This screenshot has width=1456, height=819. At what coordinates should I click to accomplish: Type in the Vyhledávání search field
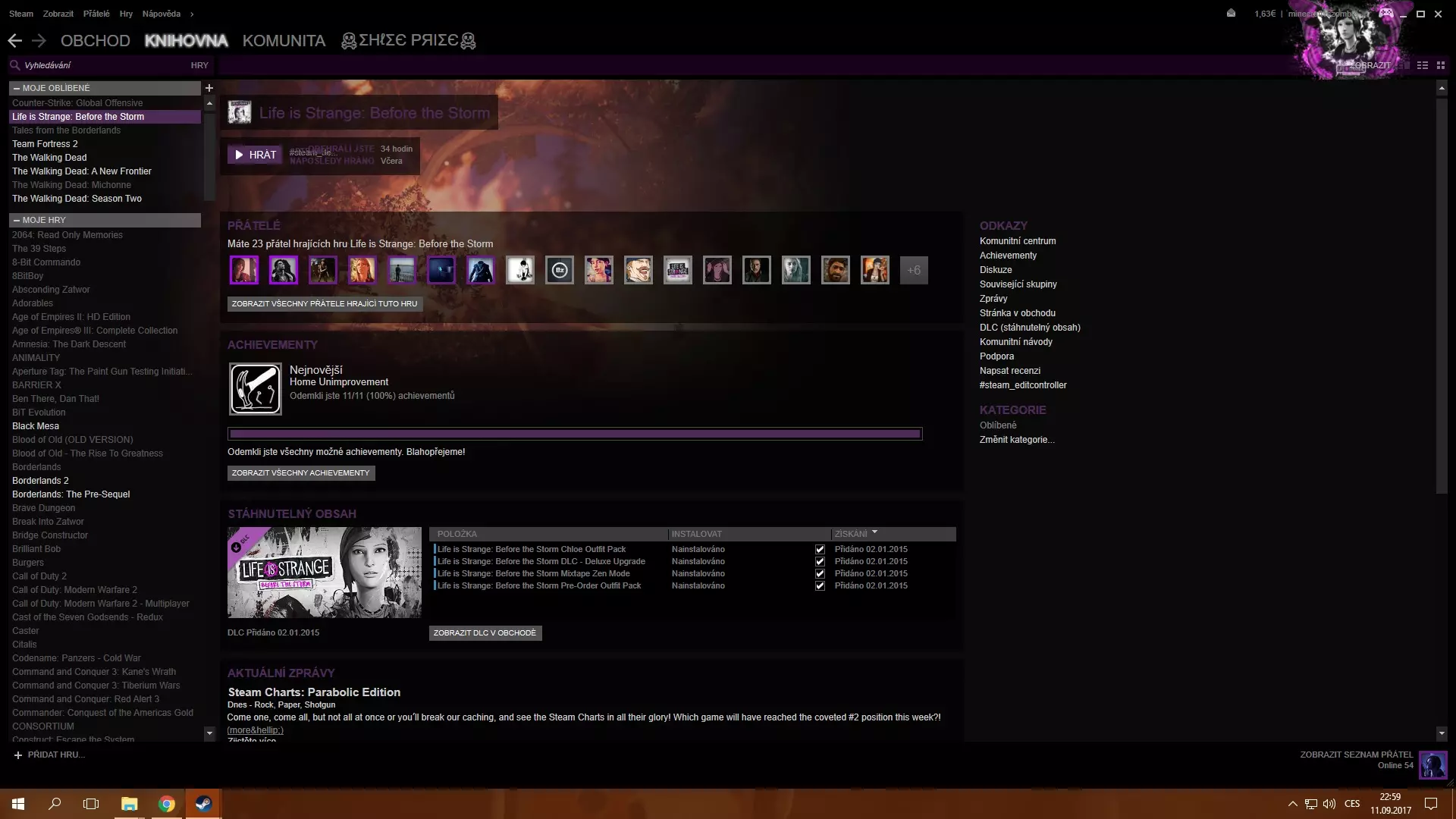pyautogui.click(x=91, y=66)
